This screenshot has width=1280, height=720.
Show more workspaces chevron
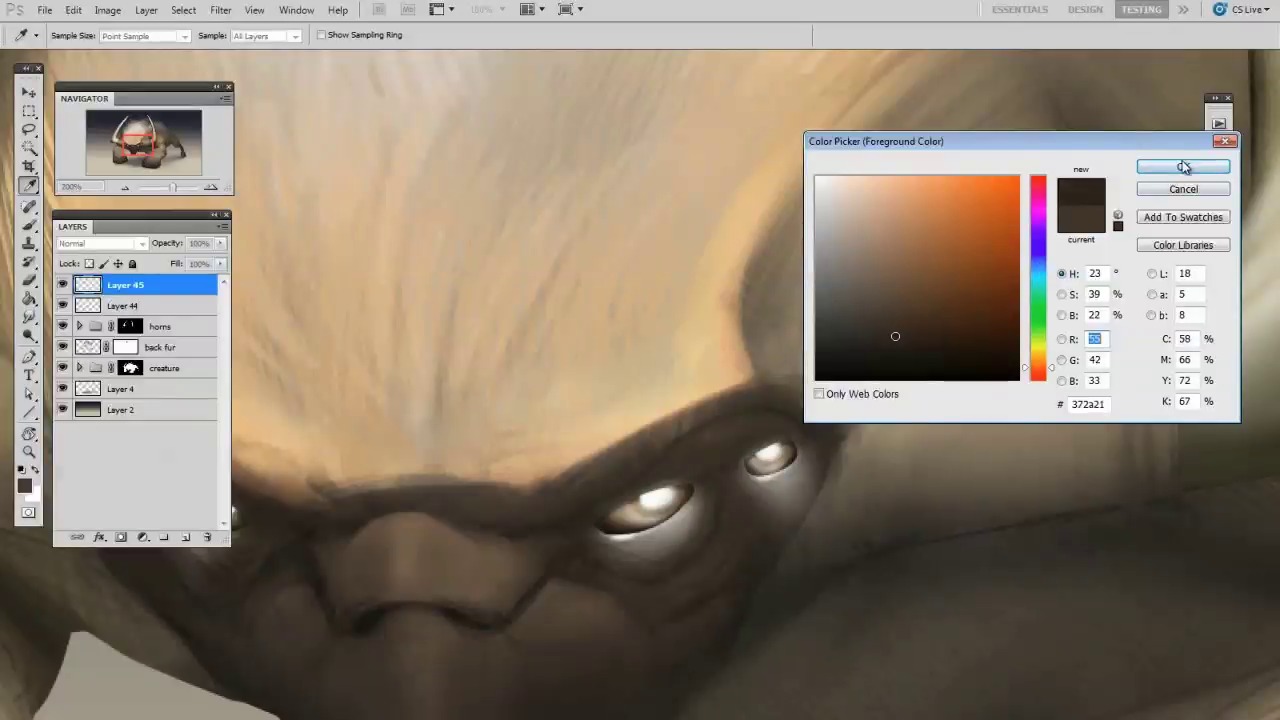[1183, 10]
